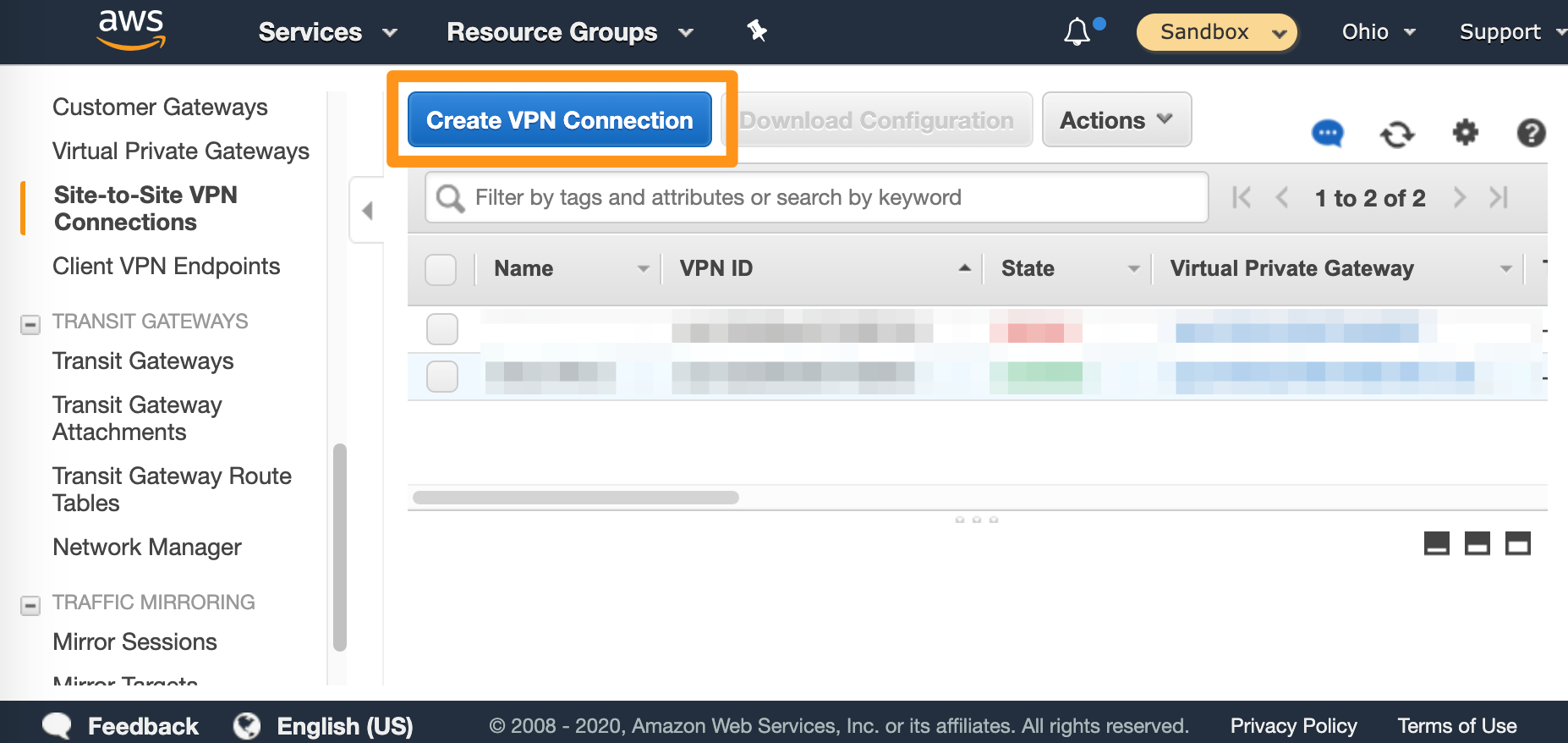Toggle the select-all checkbox in table header
Screen dimensions: 1568x743
tap(441, 269)
